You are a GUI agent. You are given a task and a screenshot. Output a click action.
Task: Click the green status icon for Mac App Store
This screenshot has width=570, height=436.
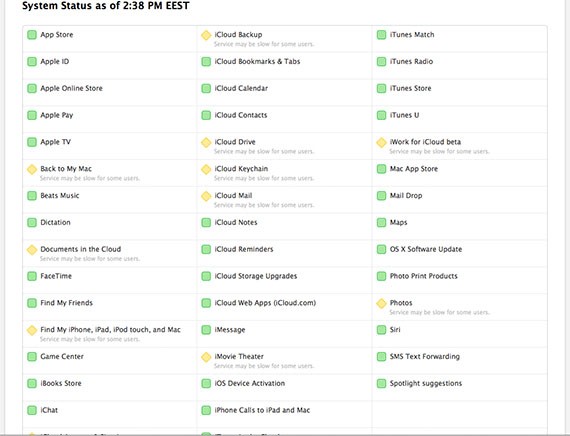point(381,169)
